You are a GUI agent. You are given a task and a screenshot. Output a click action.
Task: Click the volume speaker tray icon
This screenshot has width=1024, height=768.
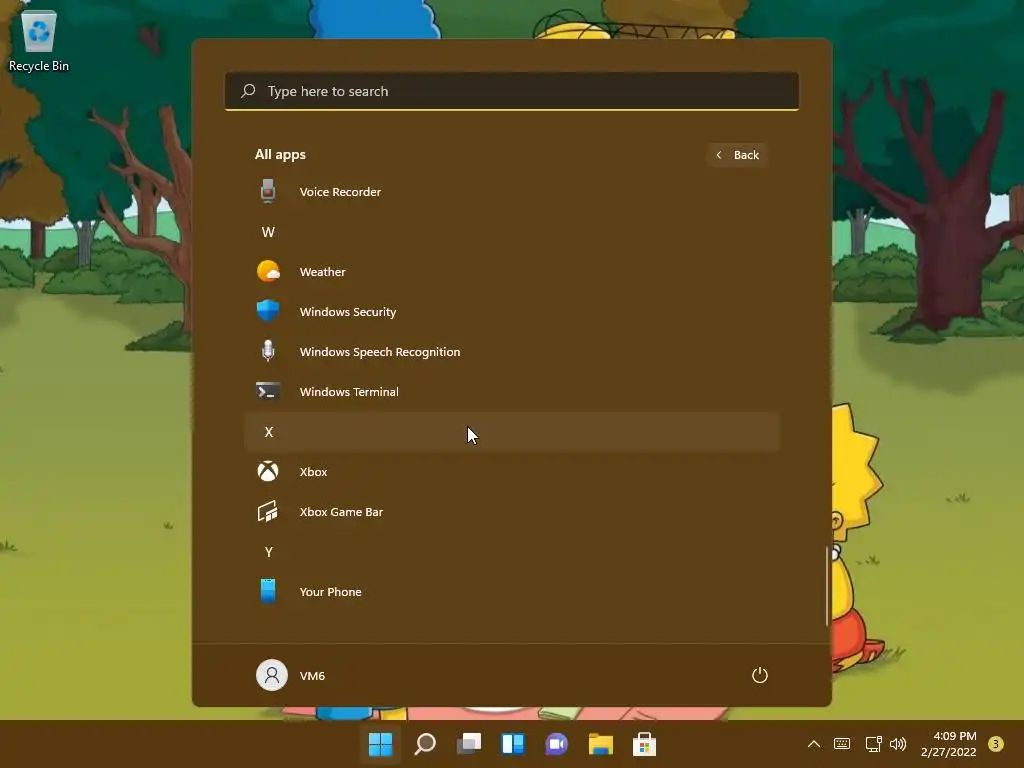pos(899,743)
